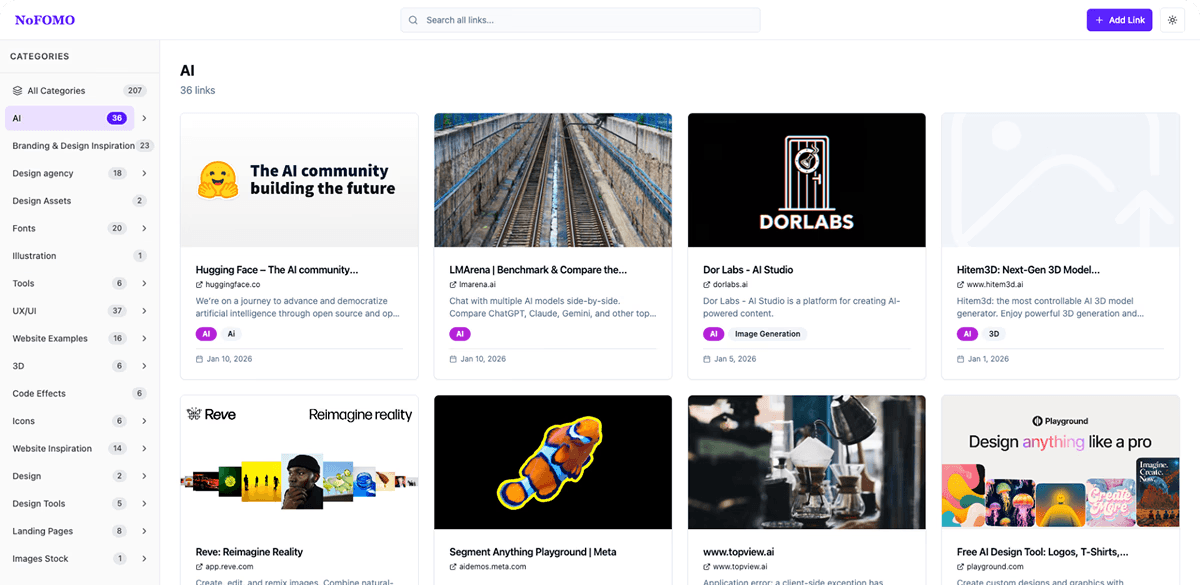This screenshot has height=585, width=1200.
Task: Select the AI category
Action: click(69, 118)
